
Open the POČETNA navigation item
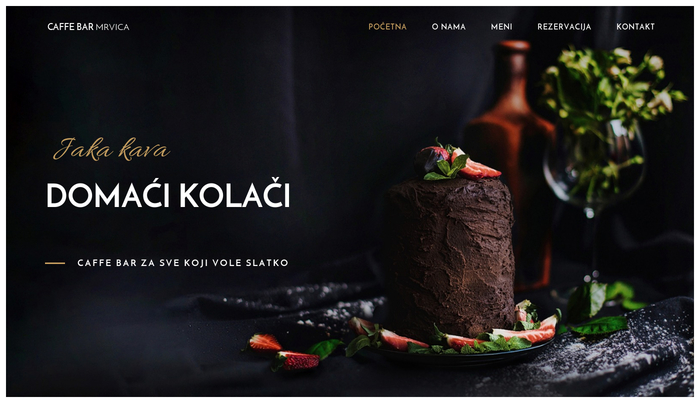tap(387, 27)
